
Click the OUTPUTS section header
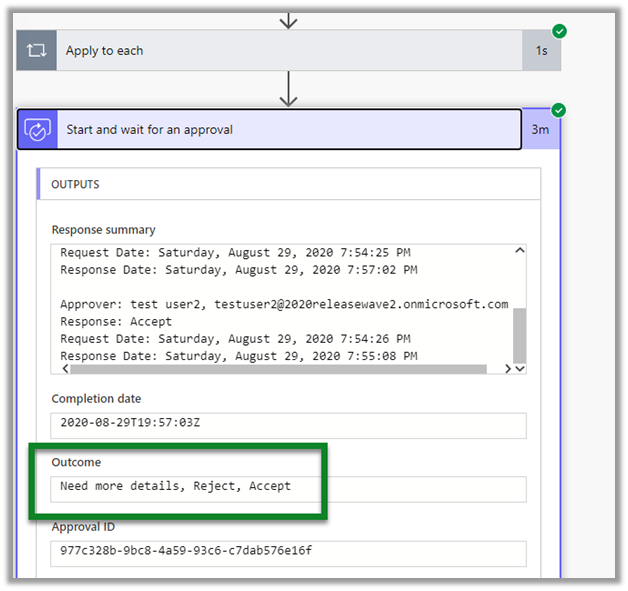tap(76, 185)
